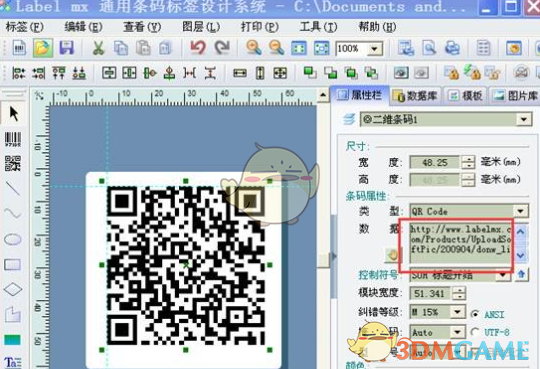Open the object selector 二维条码1 dropdown
Viewport: 540px width, 369px height.
pos(524,120)
